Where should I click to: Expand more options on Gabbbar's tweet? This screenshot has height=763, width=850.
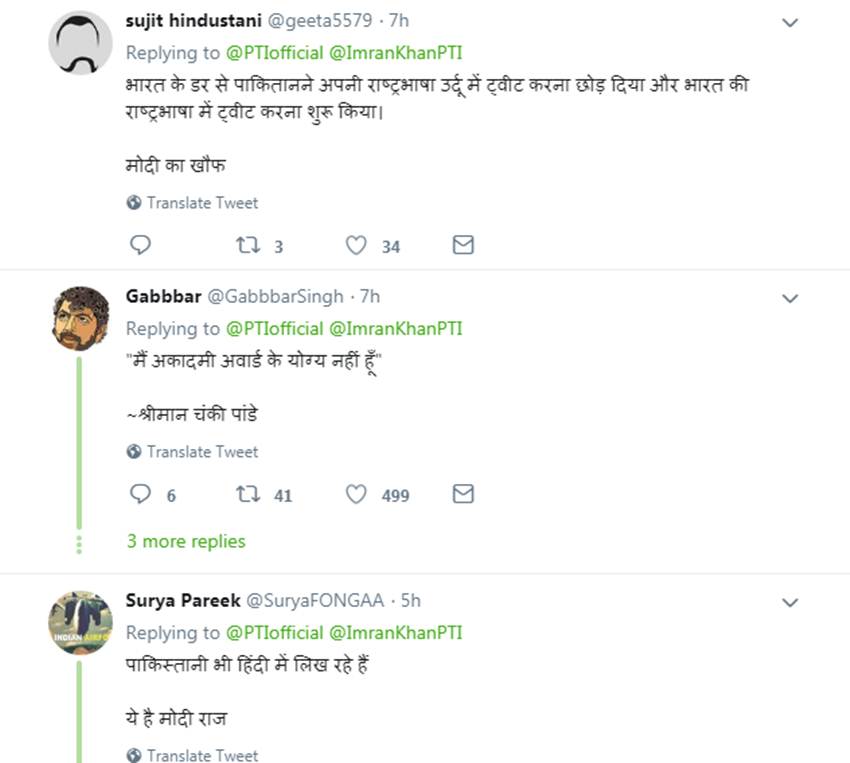tap(790, 298)
